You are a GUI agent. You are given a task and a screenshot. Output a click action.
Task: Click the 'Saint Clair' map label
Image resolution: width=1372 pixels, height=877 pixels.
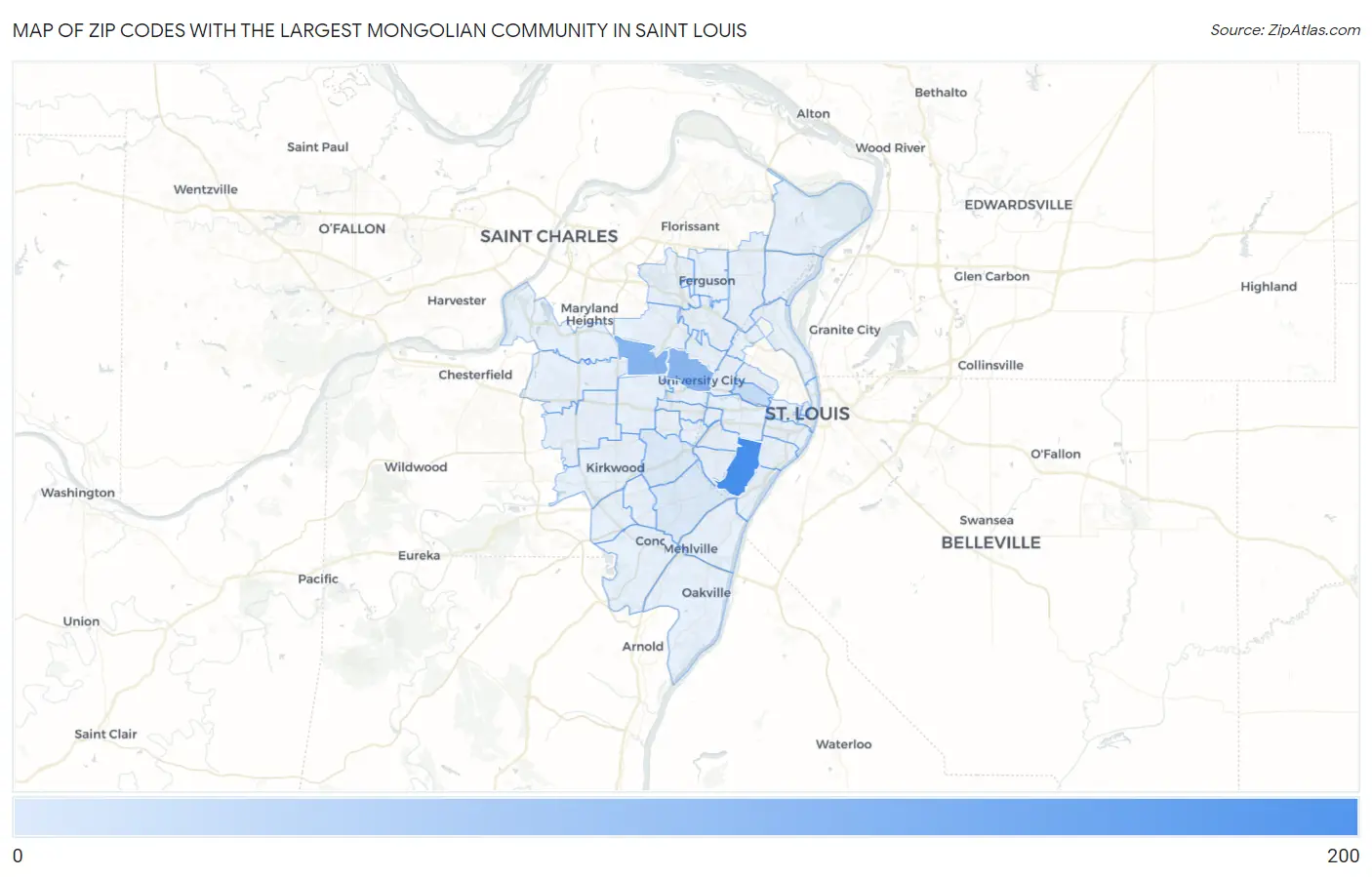105,734
